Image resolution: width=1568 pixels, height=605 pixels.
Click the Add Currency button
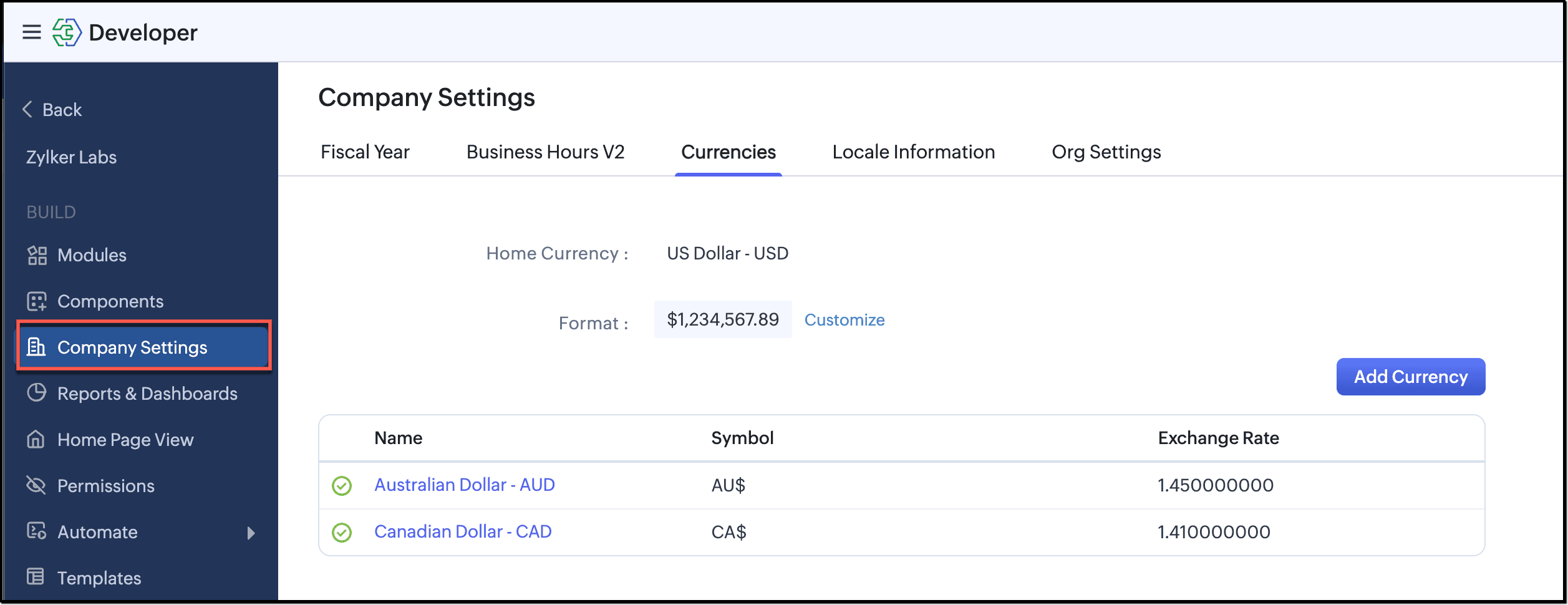pyautogui.click(x=1411, y=377)
